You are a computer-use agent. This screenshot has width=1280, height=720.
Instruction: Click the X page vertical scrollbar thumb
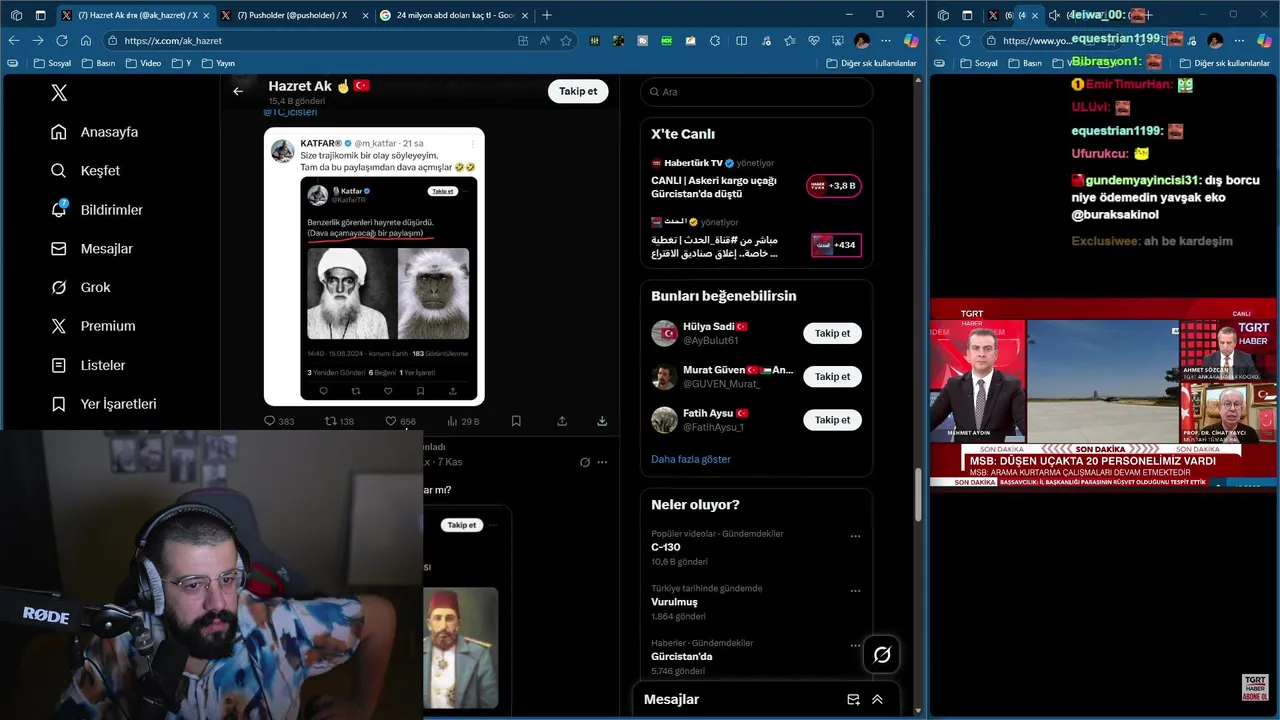click(919, 494)
